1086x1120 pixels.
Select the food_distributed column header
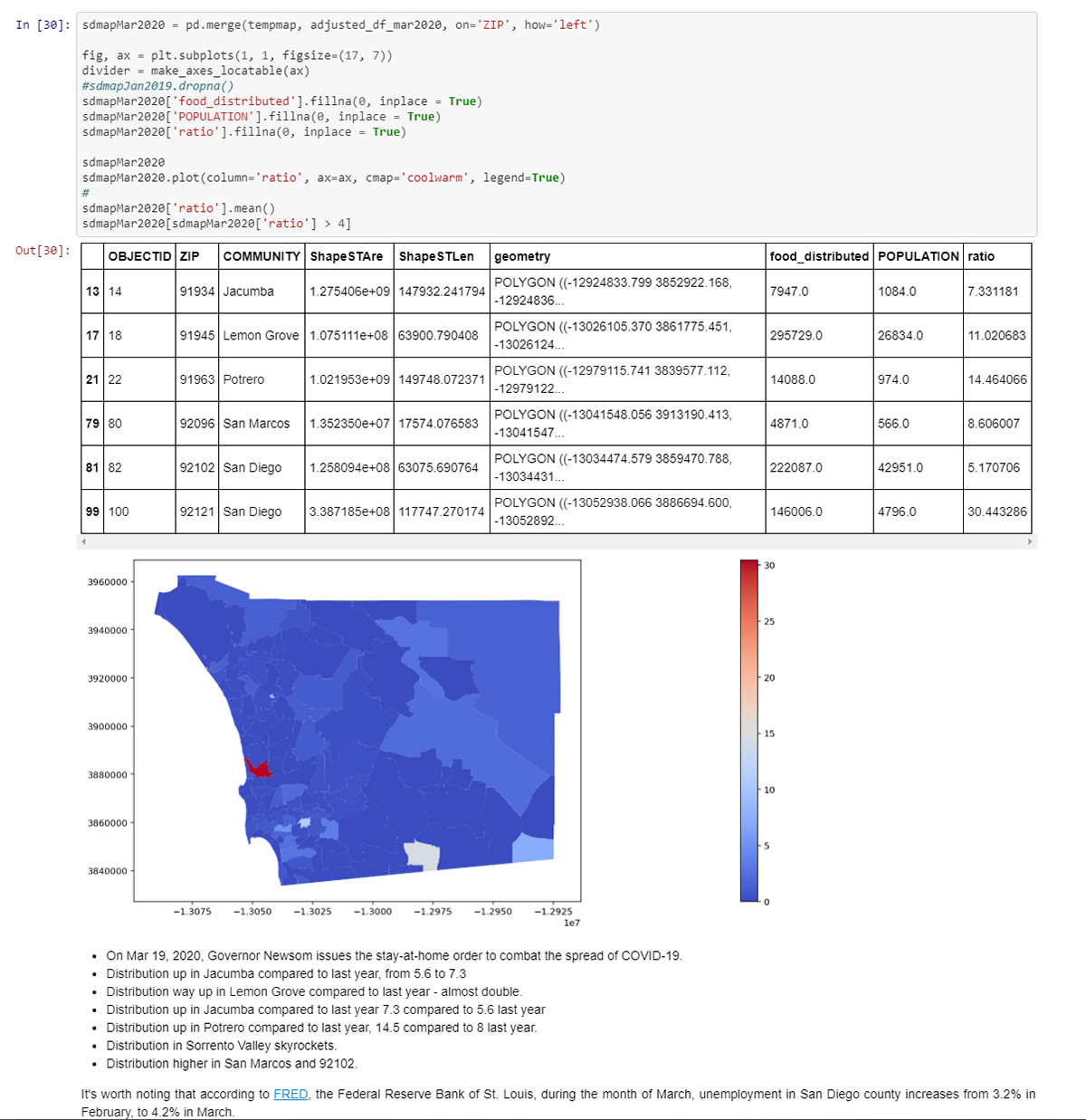point(819,256)
